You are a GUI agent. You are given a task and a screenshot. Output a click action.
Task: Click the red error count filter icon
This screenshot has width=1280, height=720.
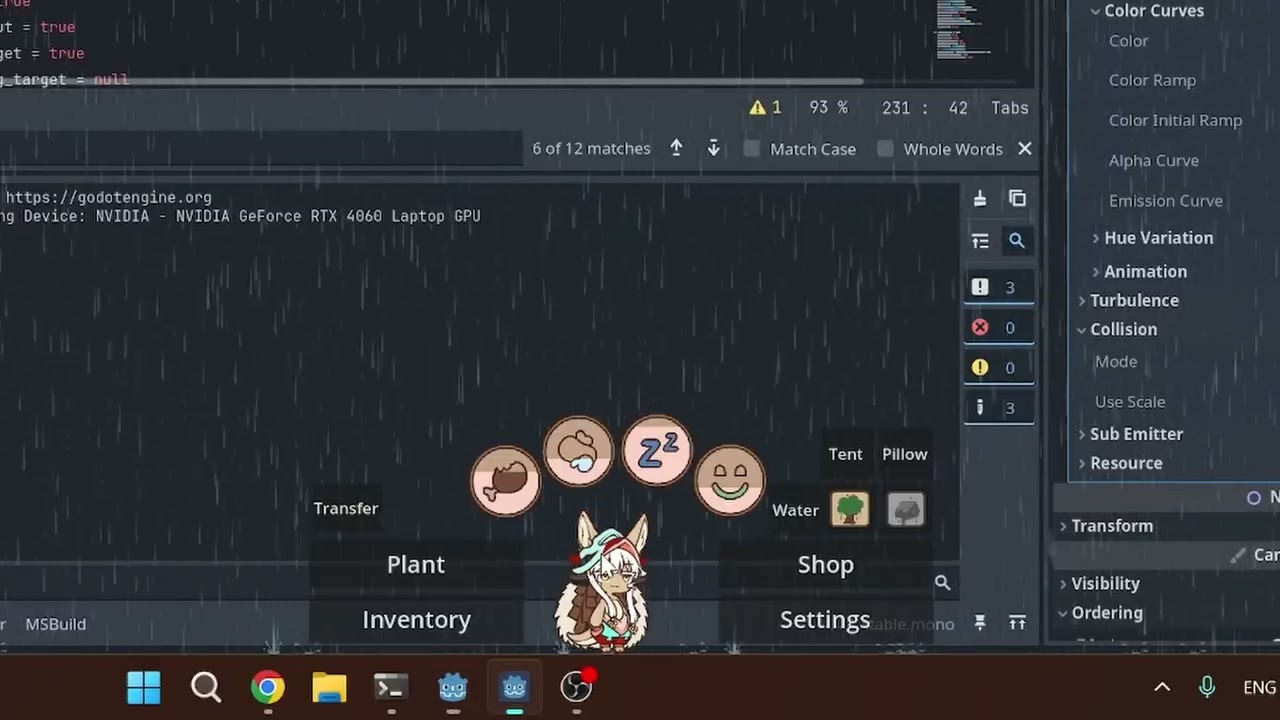coord(980,327)
